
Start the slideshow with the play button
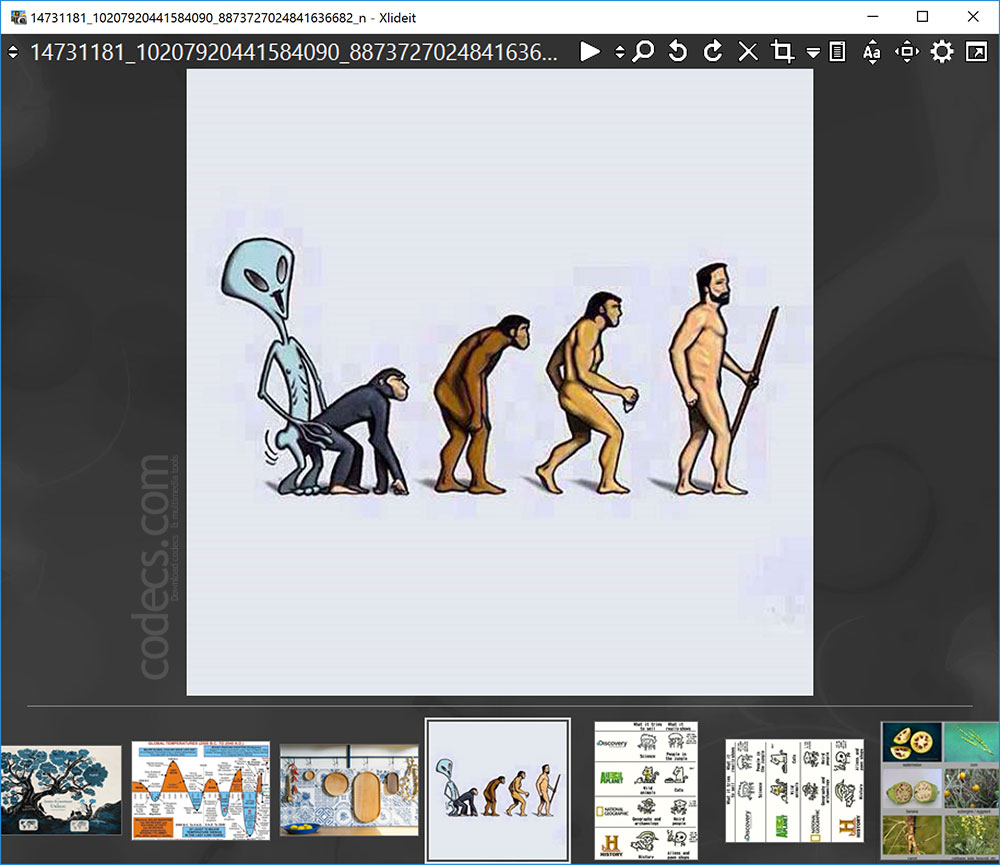coord(590,52)
